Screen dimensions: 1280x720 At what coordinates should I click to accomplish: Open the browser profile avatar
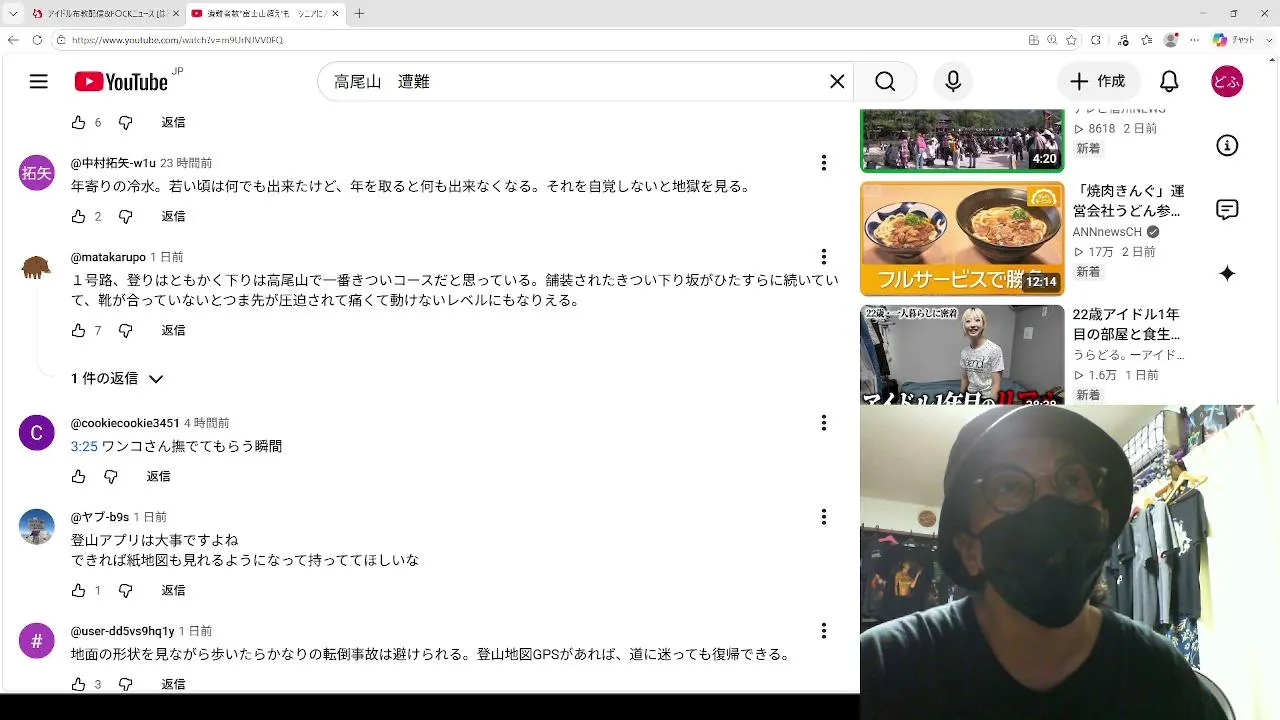click(1171, 40)
